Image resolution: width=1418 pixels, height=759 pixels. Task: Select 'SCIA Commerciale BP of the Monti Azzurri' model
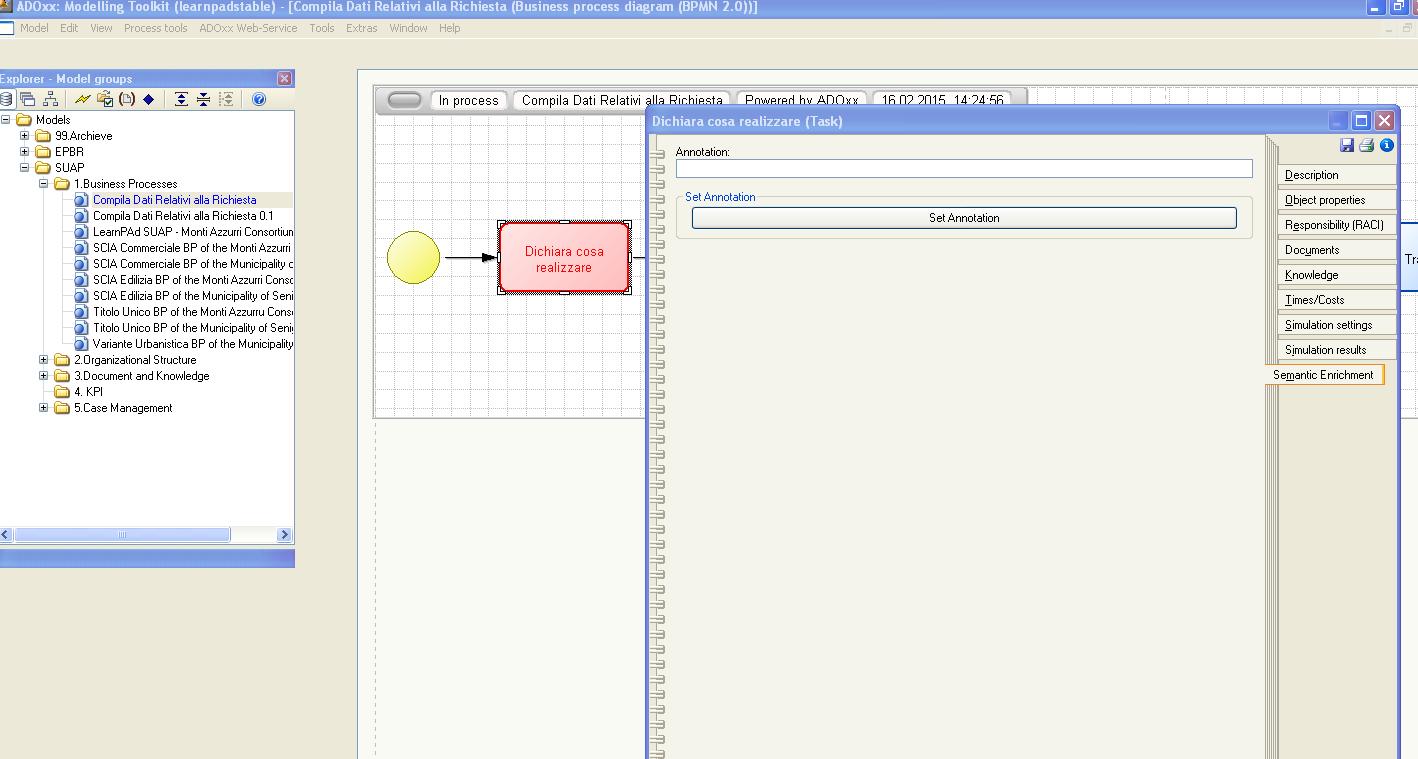pyautogui.click(x=192, y=248)
